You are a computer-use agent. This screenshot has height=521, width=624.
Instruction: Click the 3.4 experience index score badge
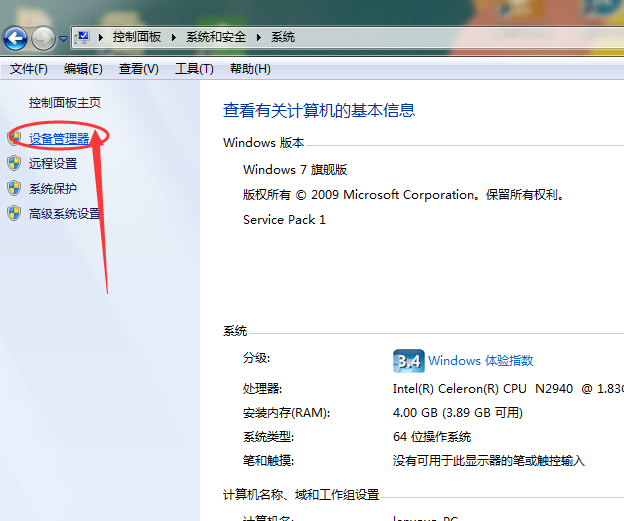409,361
